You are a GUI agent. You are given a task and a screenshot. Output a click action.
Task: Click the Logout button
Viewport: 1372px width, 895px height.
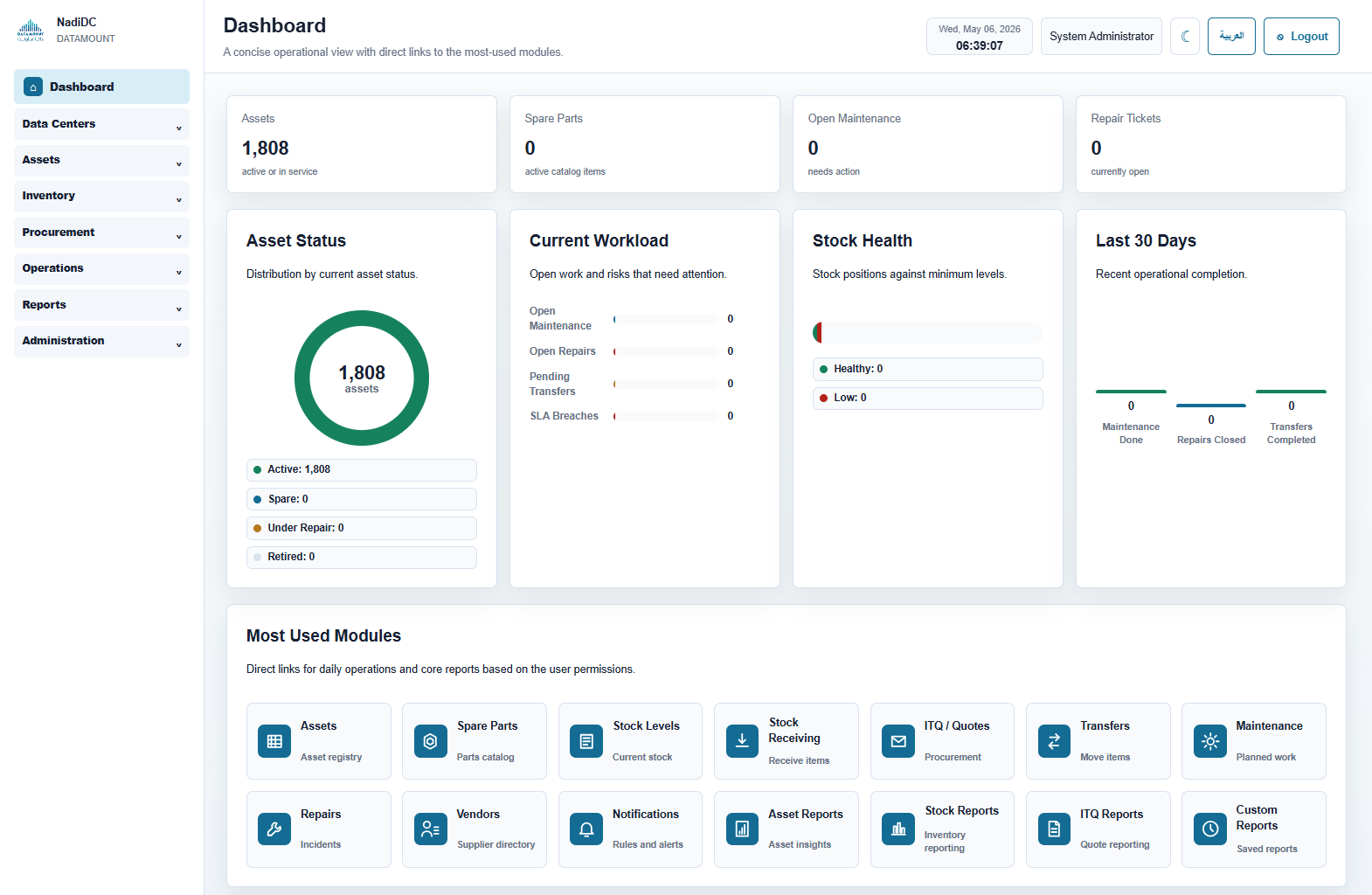[x=1301, y=37]
